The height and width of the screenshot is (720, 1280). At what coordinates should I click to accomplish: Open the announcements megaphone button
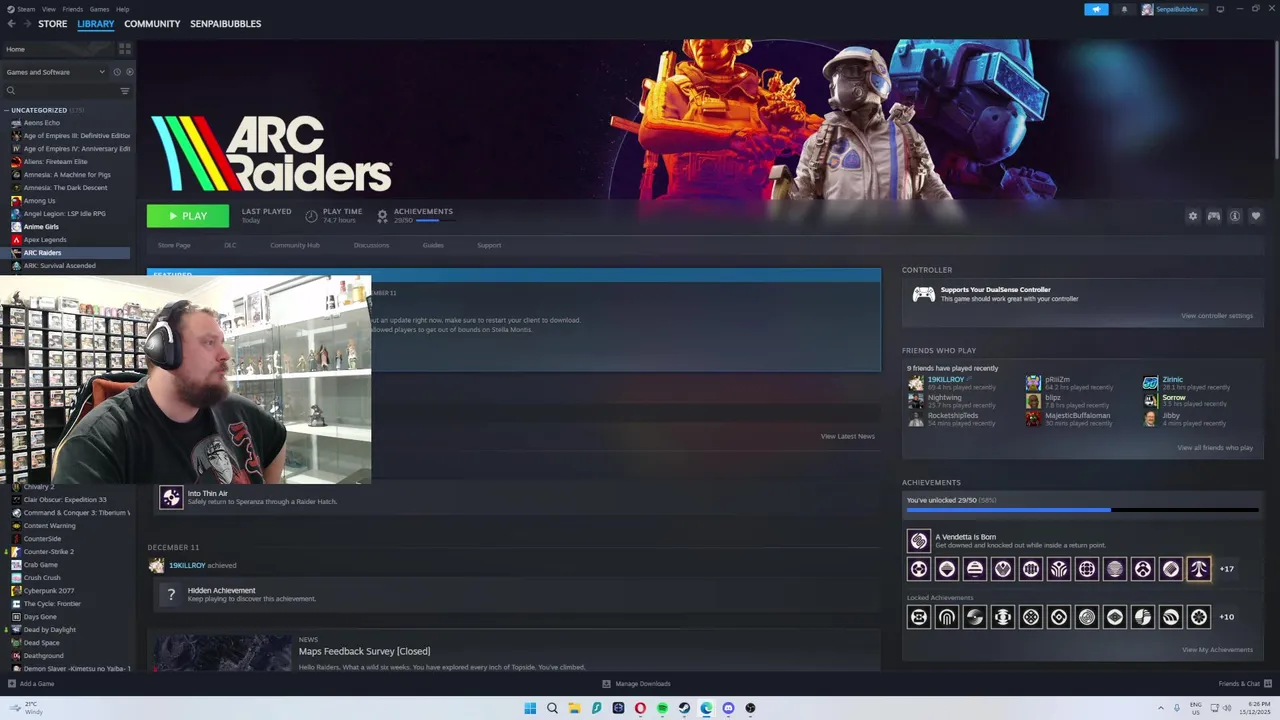(x=1096, y=9)
